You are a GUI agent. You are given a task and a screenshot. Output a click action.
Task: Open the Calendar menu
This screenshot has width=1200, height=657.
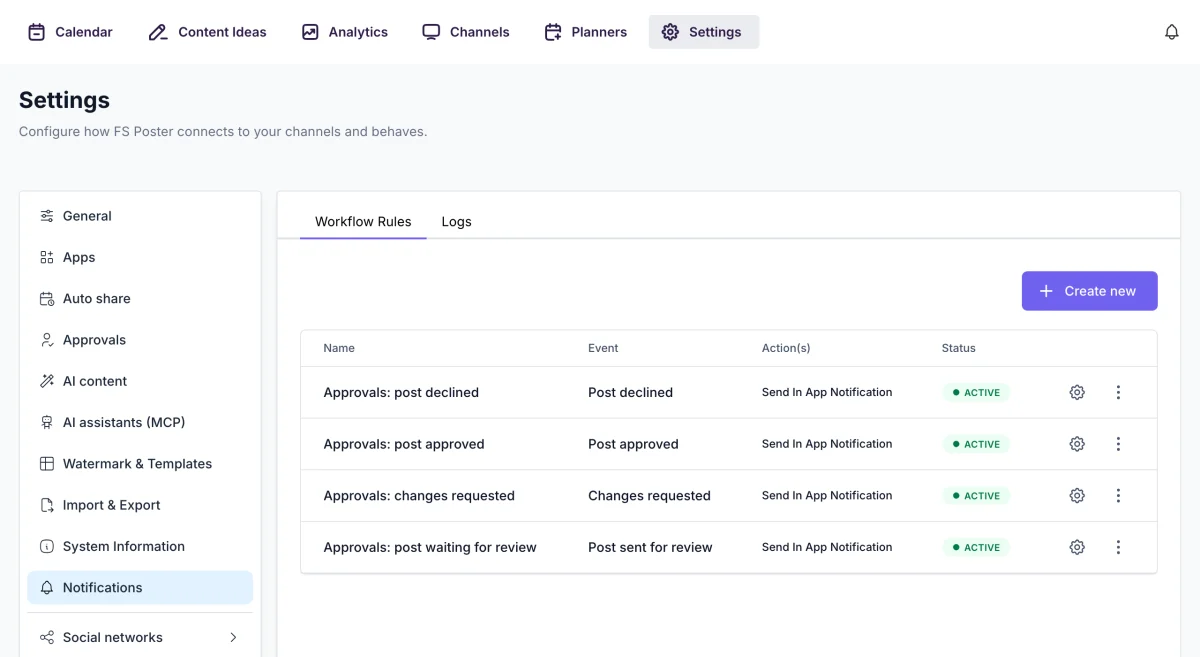click(70, 32)
